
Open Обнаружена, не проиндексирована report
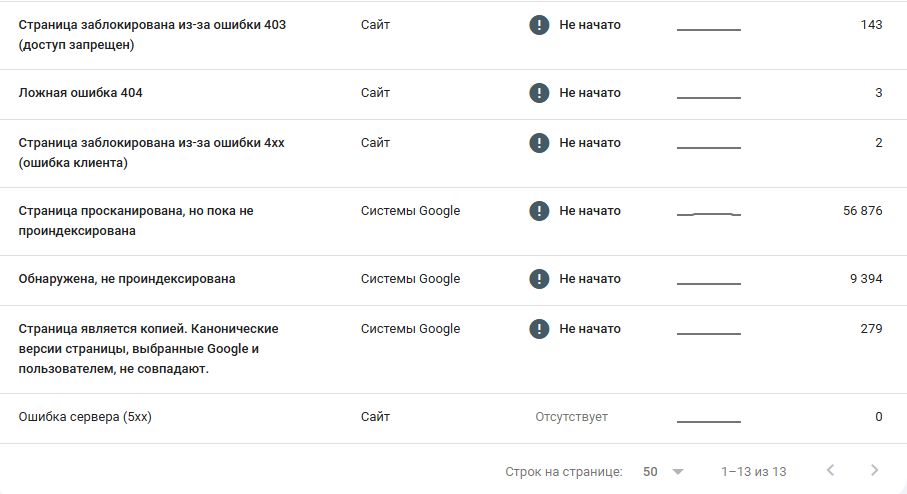pos(454,281)
